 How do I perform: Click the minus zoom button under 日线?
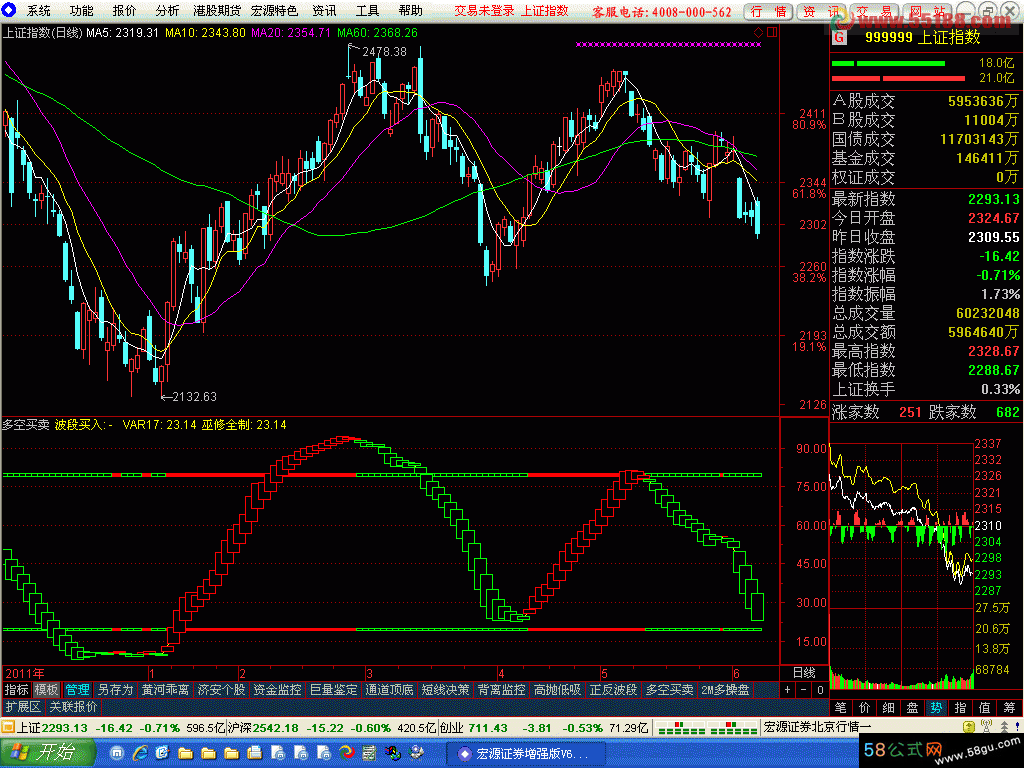803,690
